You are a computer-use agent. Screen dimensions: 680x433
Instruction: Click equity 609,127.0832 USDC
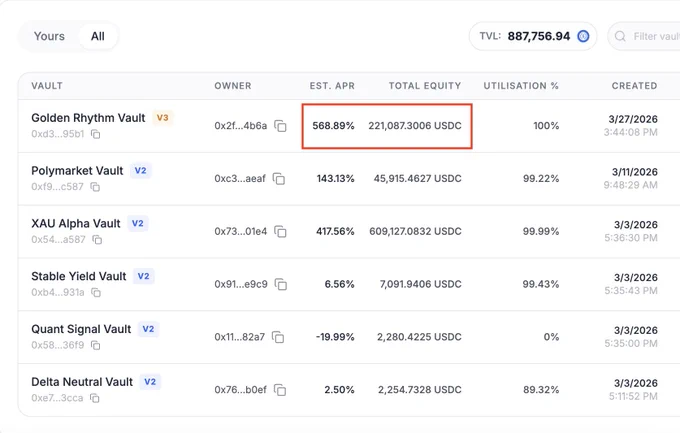[415, 232]
